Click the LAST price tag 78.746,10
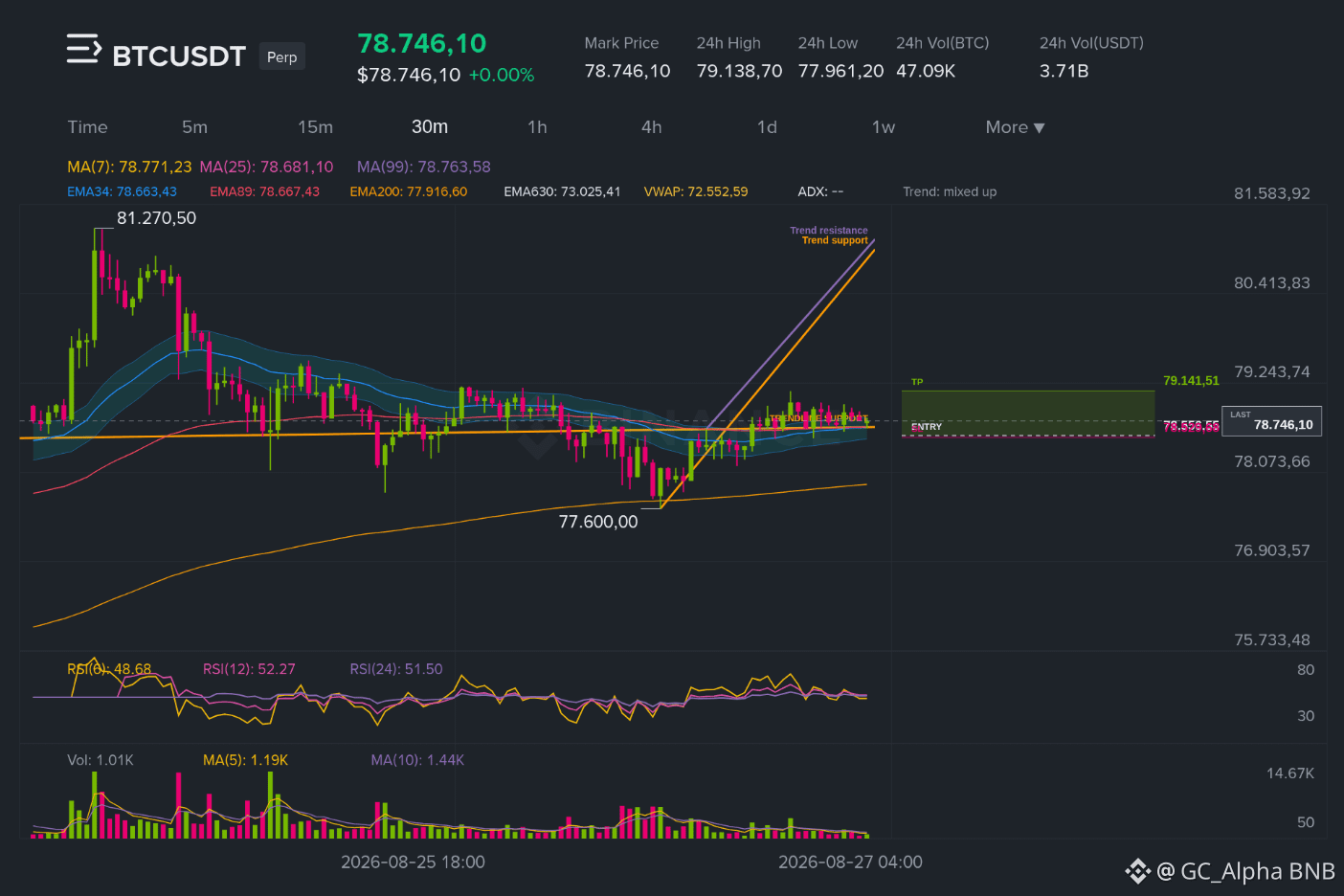Image resolution: width=1344 pixels, height=896 pixels. 1271,421
